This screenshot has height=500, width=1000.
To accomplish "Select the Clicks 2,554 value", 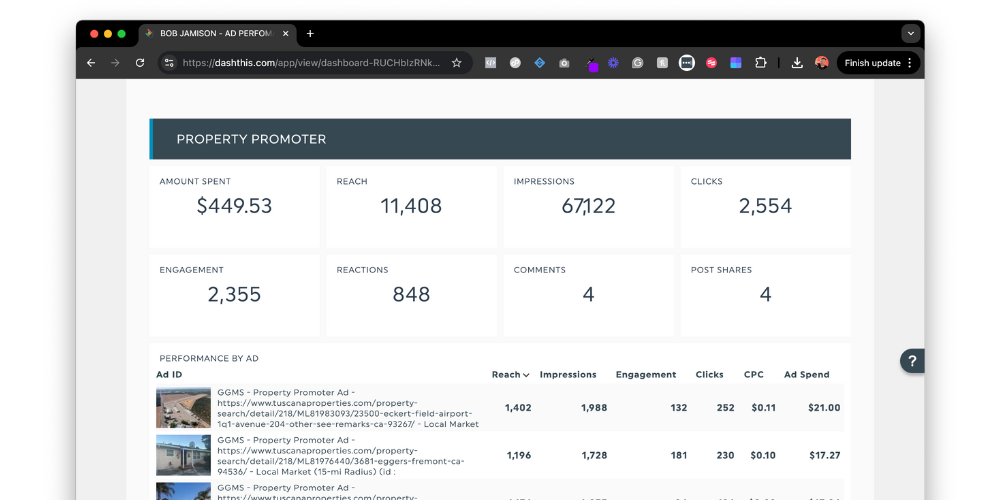I will tap(765, 206).
